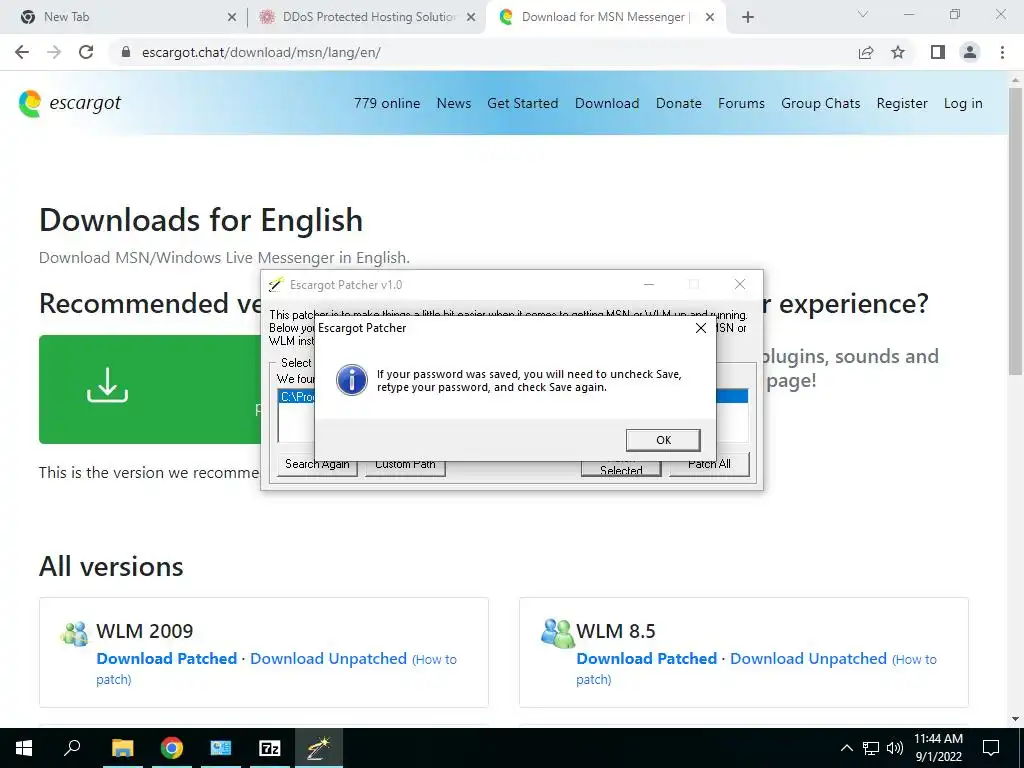Viewport: 1024px width, 768px height.
Task: Click Custom Path in Patcher window
Action: point(405,466)
